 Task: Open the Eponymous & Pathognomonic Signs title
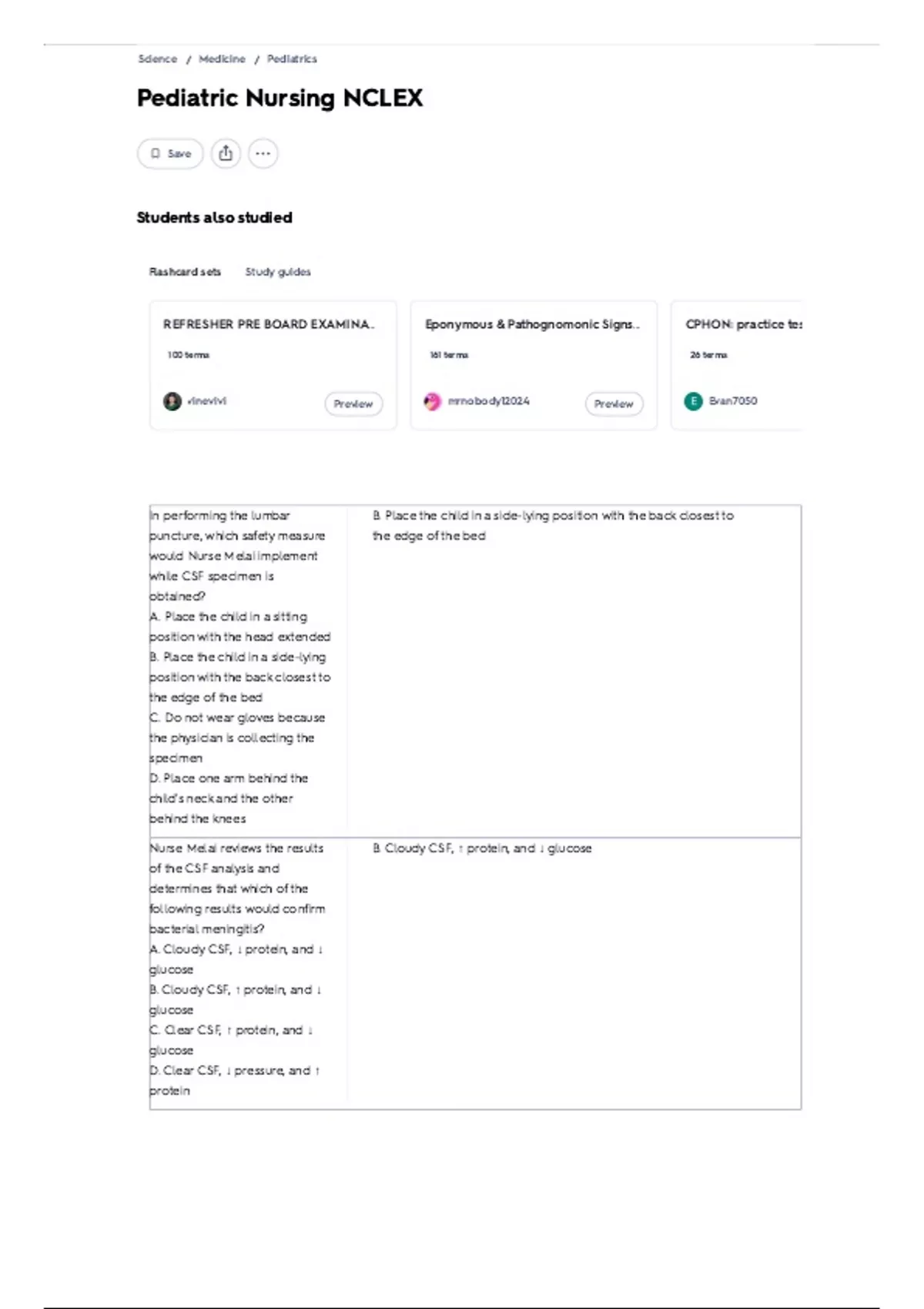[x=532, y=324]
